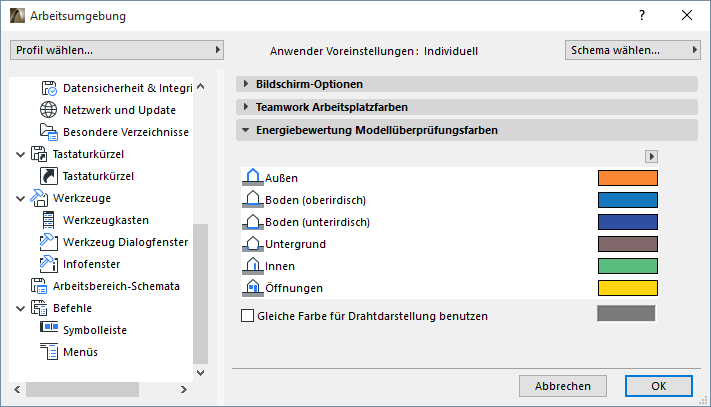Click the Infofenster icon
The width and height of the screenshot is (711, 407).
point(50,264)
